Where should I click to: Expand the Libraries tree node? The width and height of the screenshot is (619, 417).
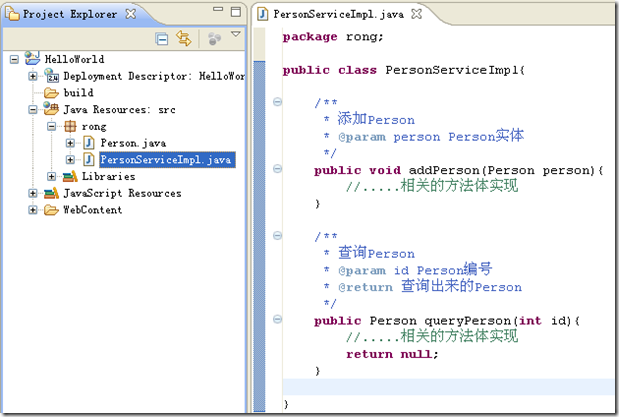pos(52,176)
